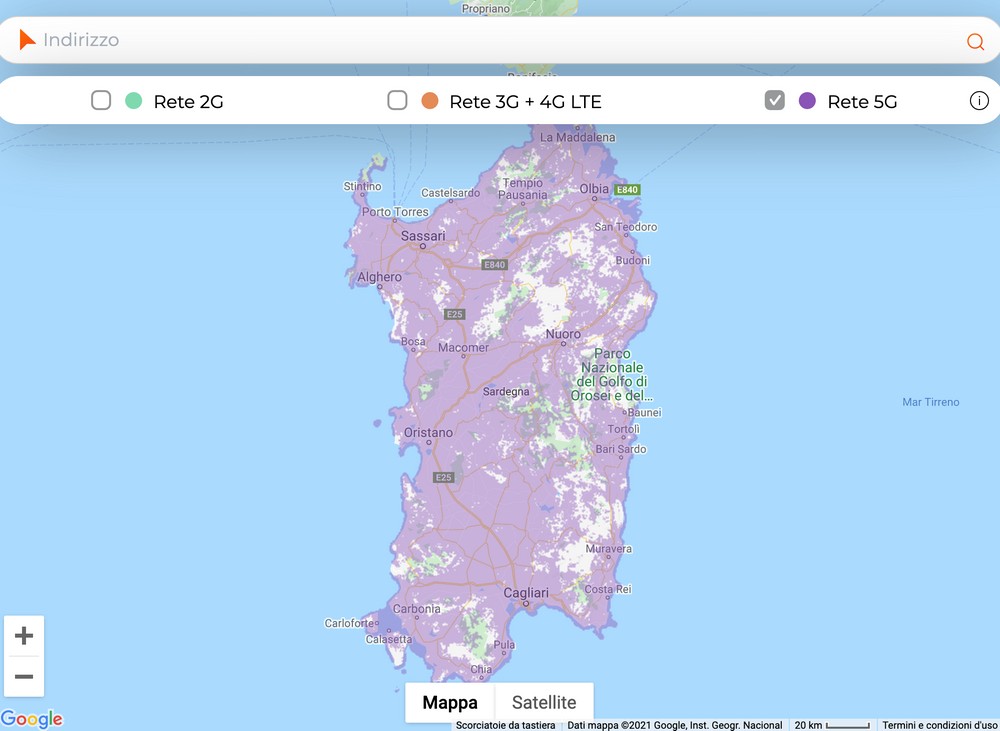Open the coverage info icon
The width and height of the screenshot is (1000, 731).
[979, 101]
